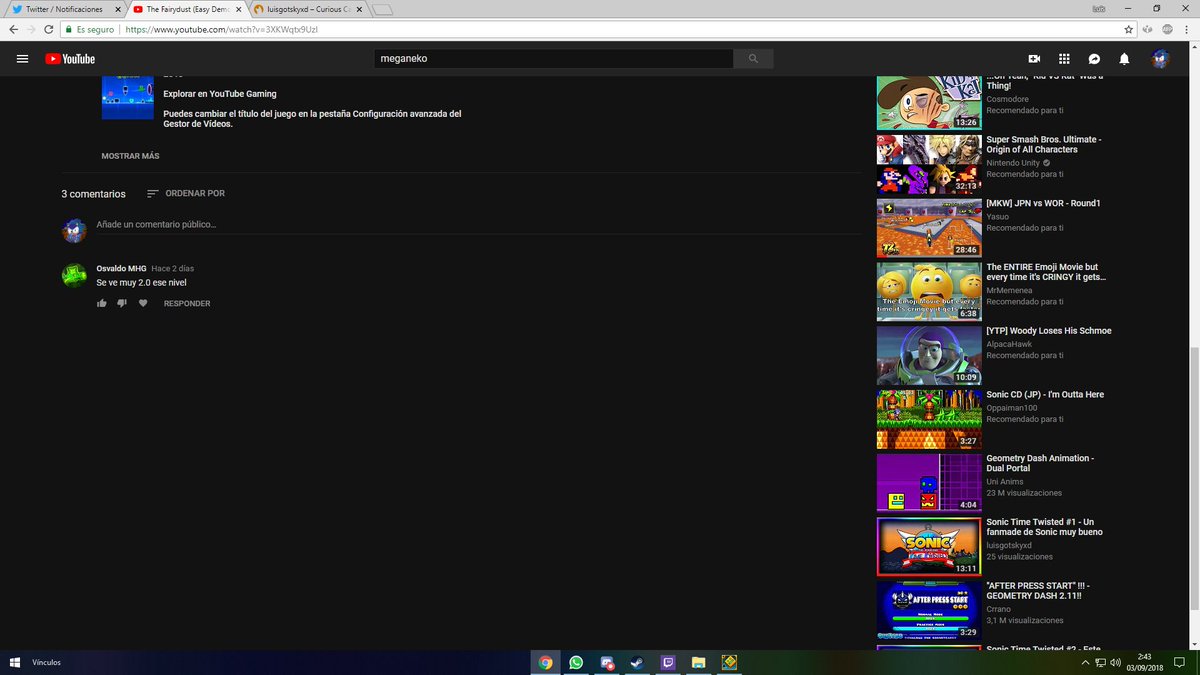
Task: Click RESPONDER under Osvaldo's comment
Action: (187, 303)
